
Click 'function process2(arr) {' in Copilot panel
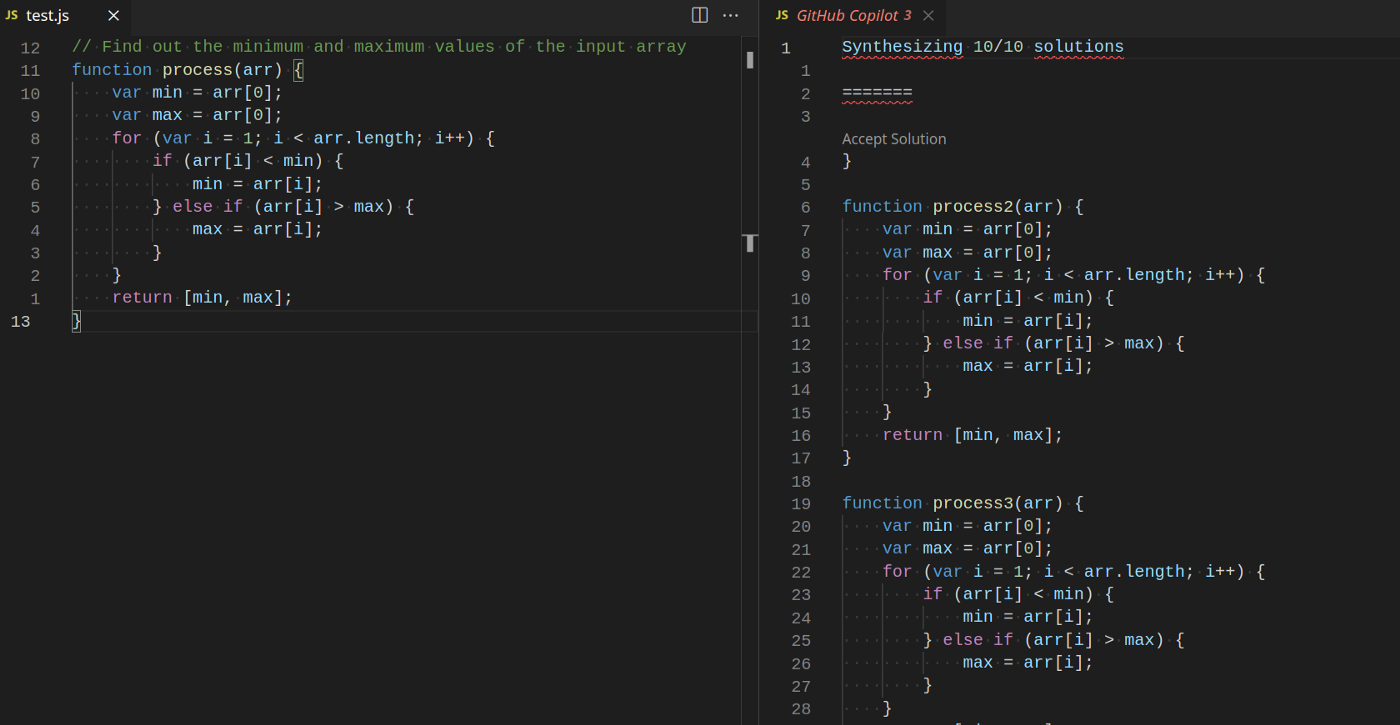963,207
